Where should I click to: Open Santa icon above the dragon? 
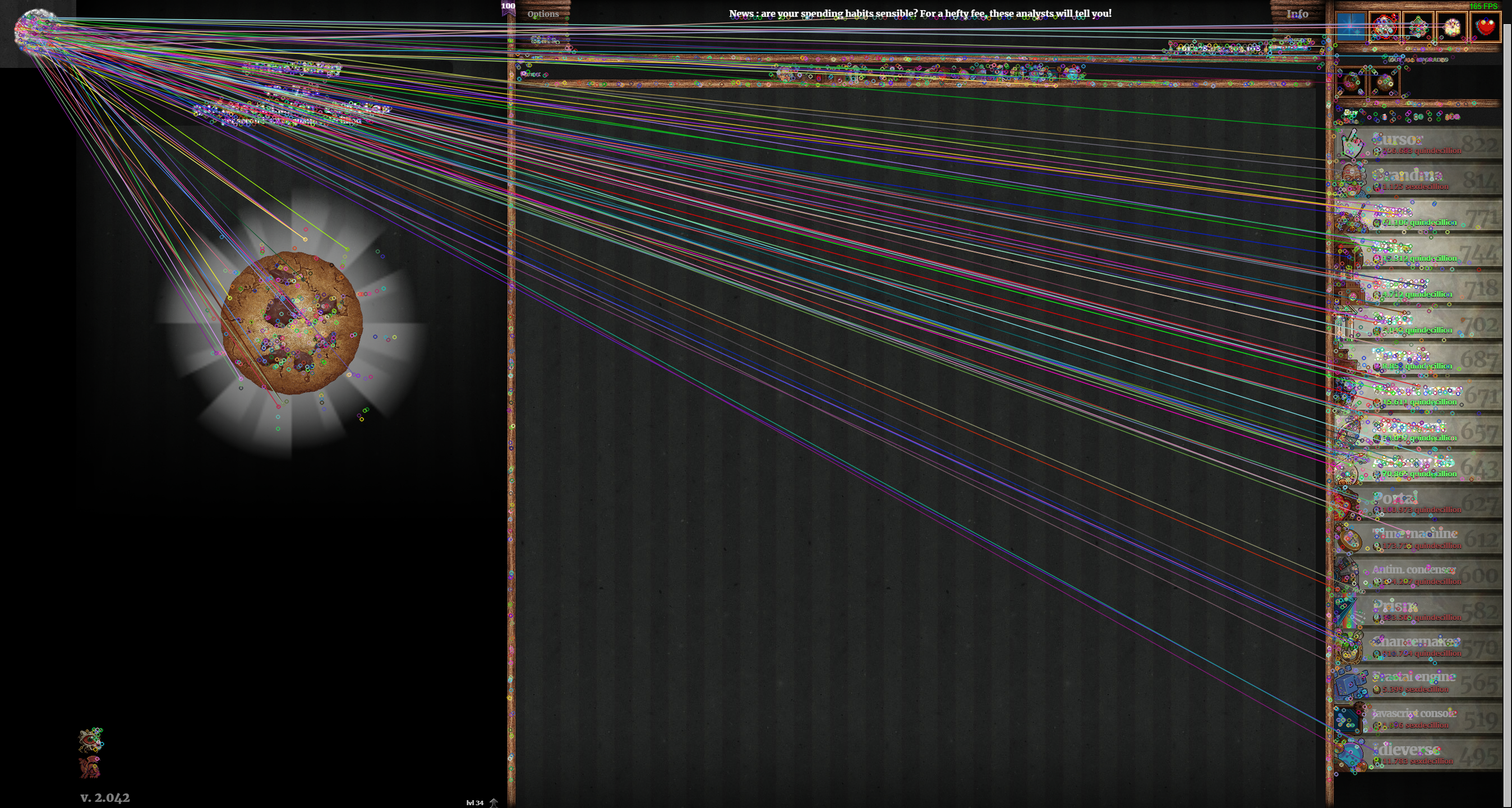(x=90, y=741)
